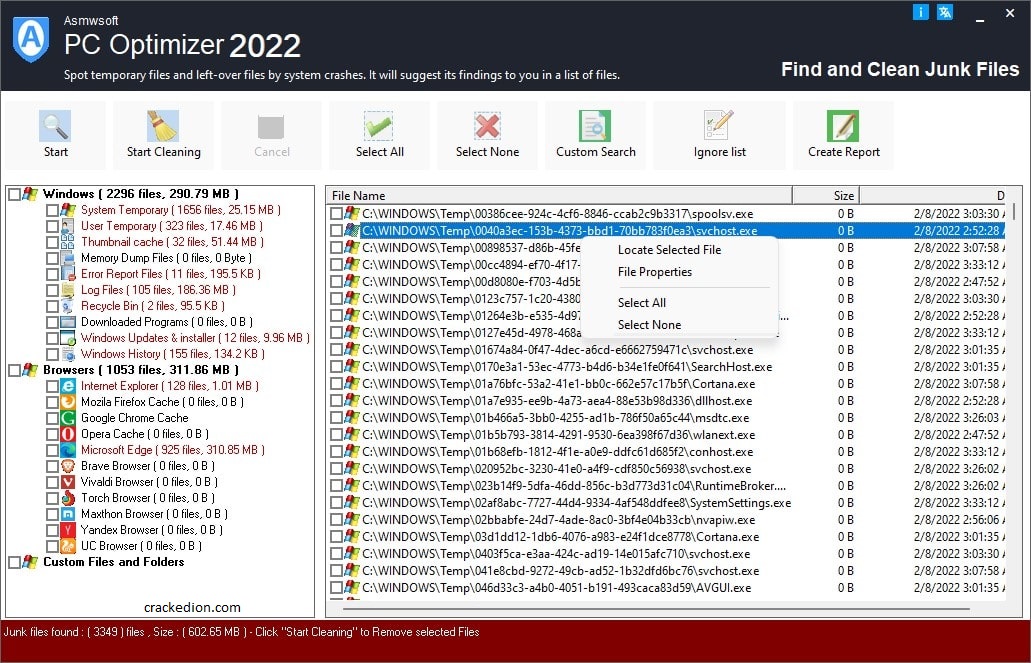
Task: Click the Brave Browser lion icon
Action: pyautogui.click(x=68, y=466)
